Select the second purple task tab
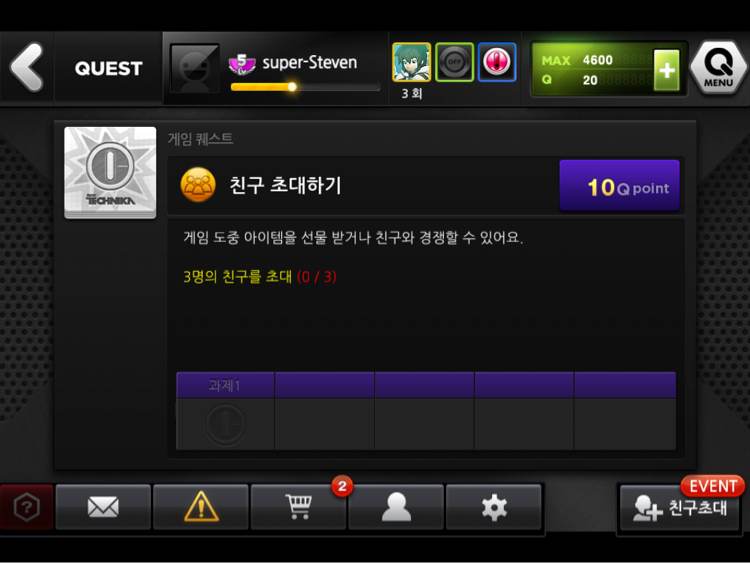Viewport: 750px width, 563px height. (x=325, y=385)
